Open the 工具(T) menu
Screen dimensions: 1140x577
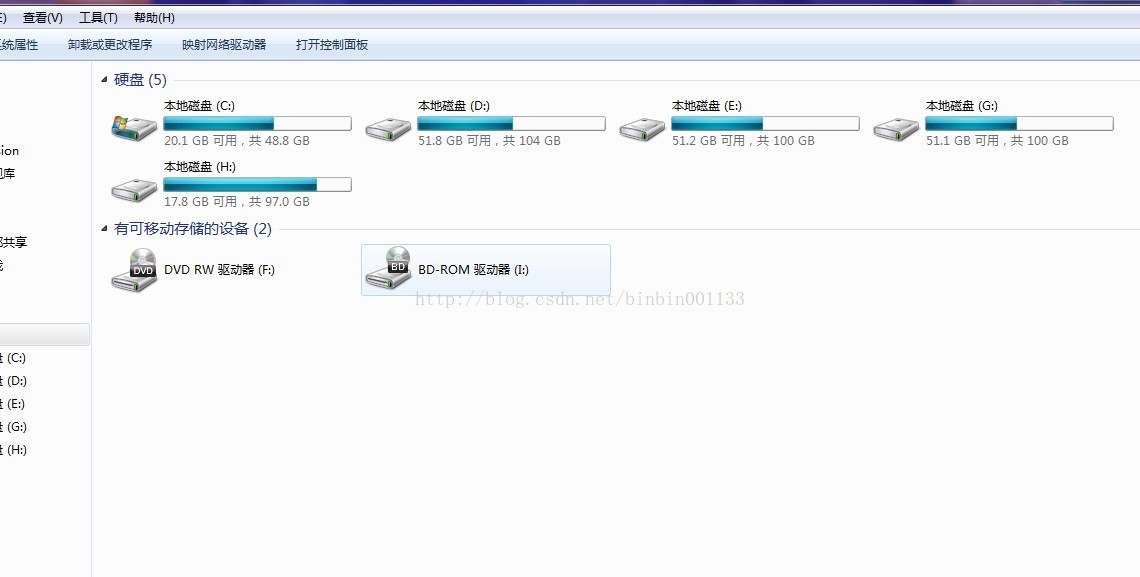[98, 17]
